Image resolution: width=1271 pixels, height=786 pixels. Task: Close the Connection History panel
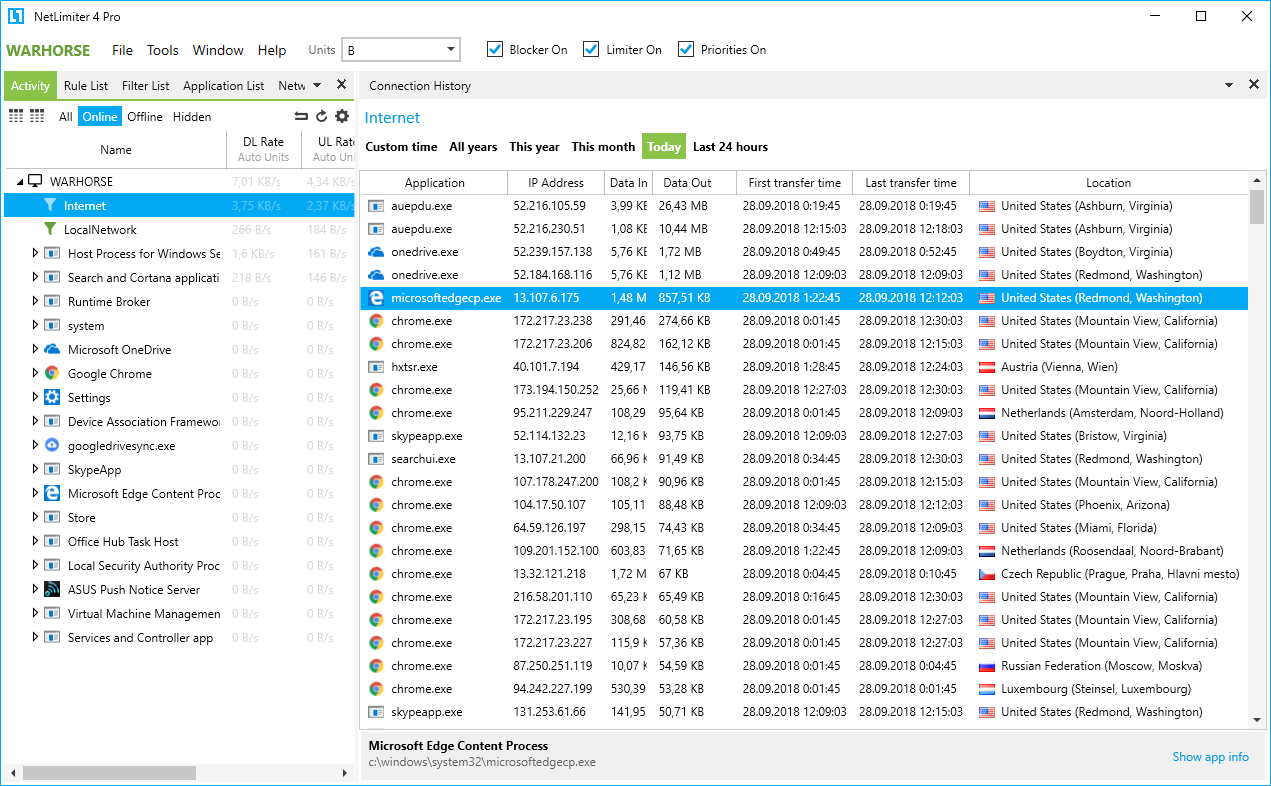(1254, 85)
